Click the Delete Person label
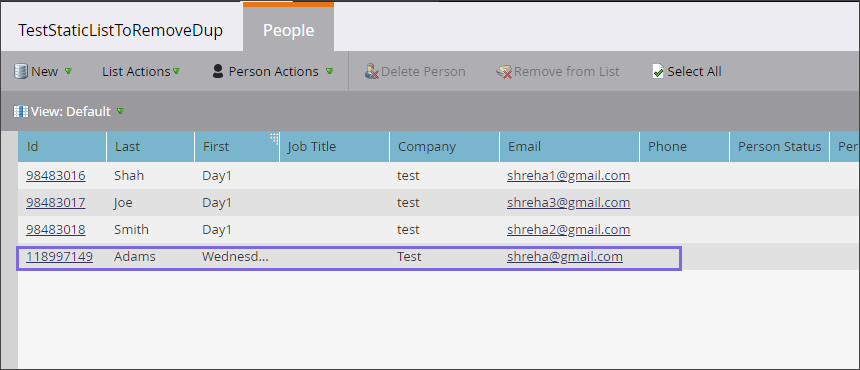Image resolution: width=860 pixels, height=370 pixels. [x=423, y=72]
